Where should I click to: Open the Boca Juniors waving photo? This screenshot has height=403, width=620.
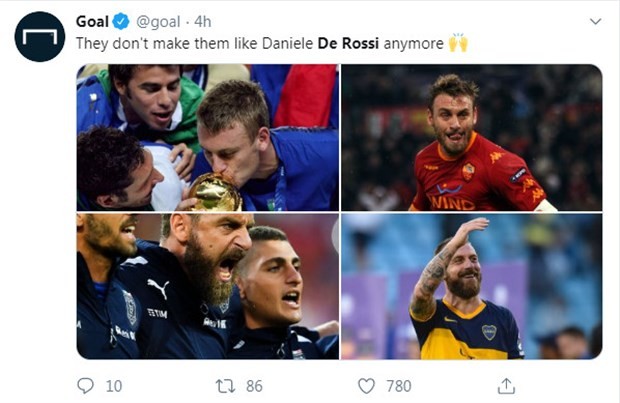(x=471, y=286)
